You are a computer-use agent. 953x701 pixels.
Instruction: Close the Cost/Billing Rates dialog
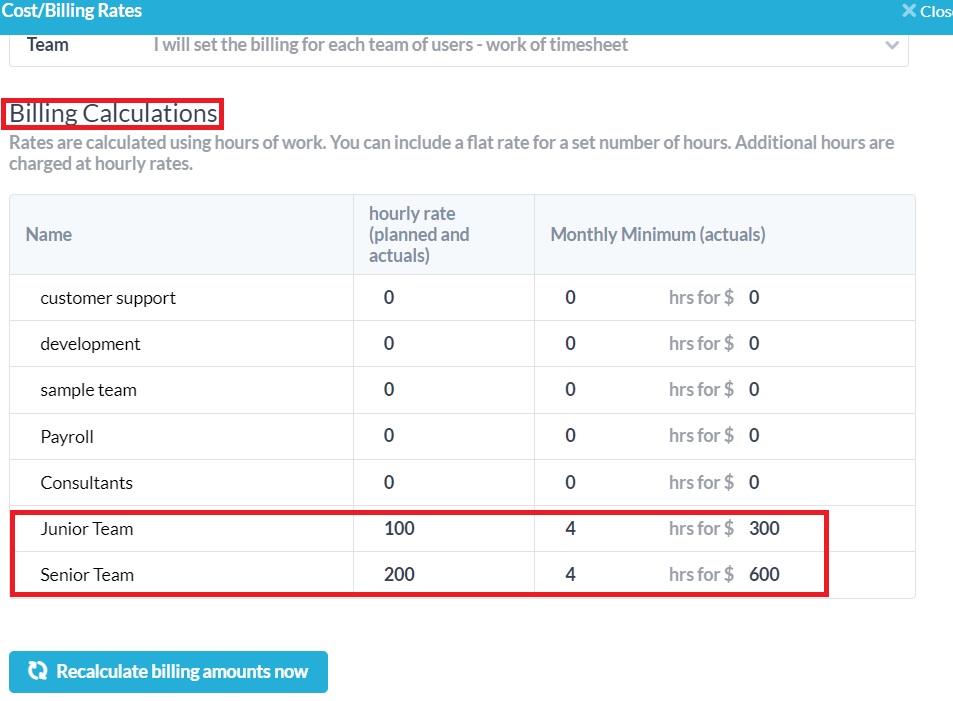(927, 11)
